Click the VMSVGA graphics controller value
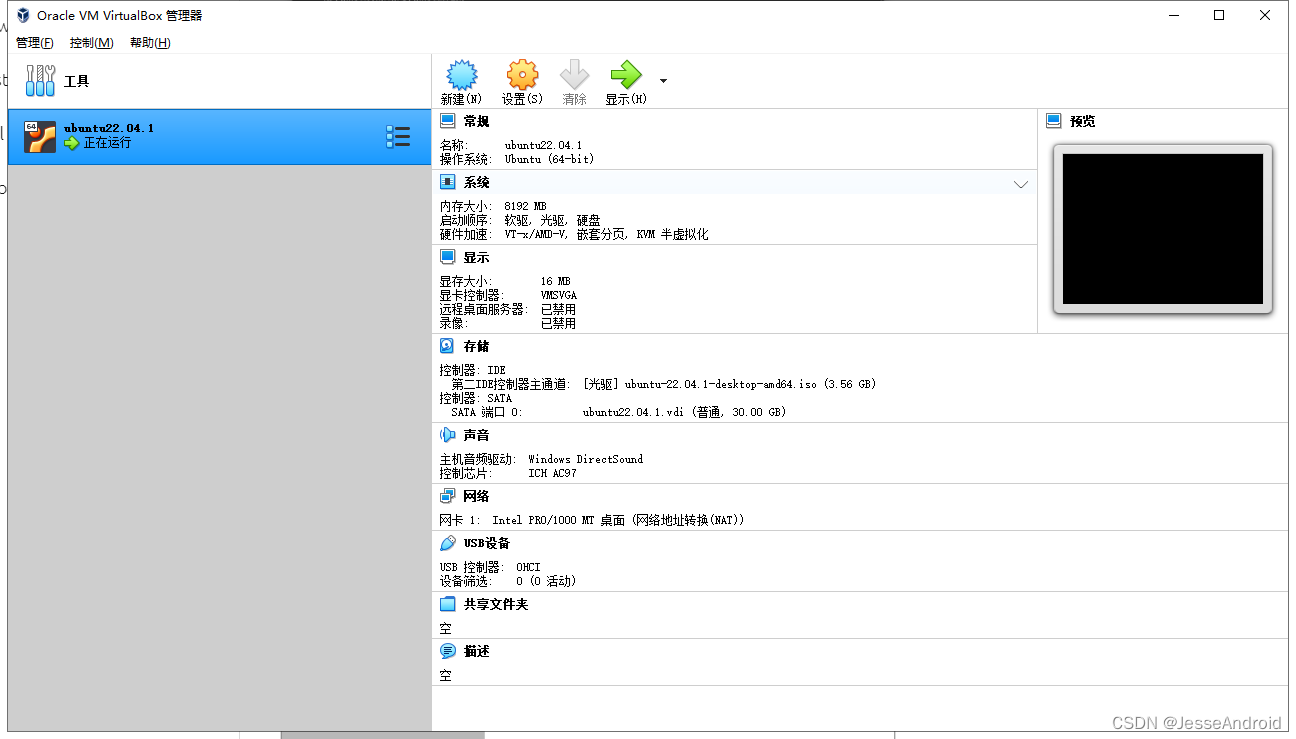The height and width of the screenshot is (739, 1296). point(558,295)
